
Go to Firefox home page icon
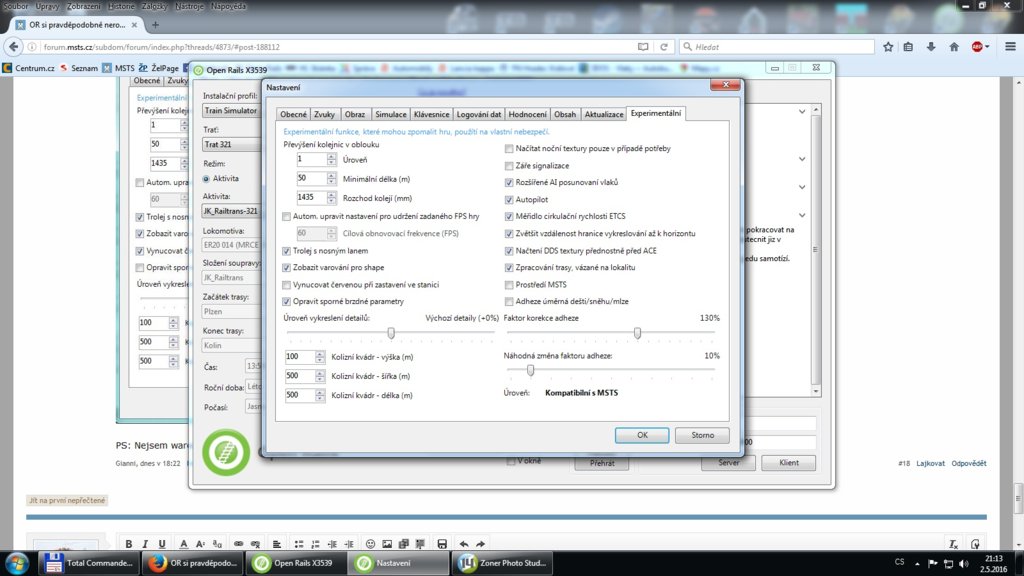pos(954,47)
